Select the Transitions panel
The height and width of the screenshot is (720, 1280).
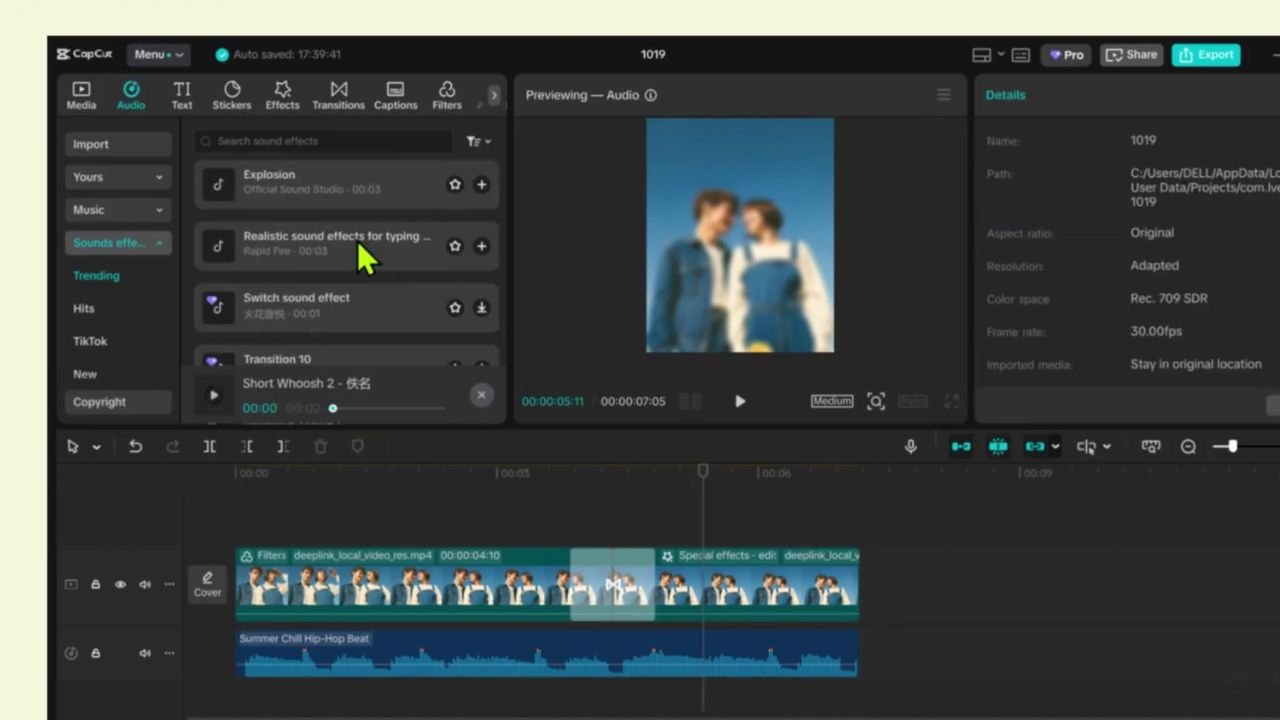point(338,95)
